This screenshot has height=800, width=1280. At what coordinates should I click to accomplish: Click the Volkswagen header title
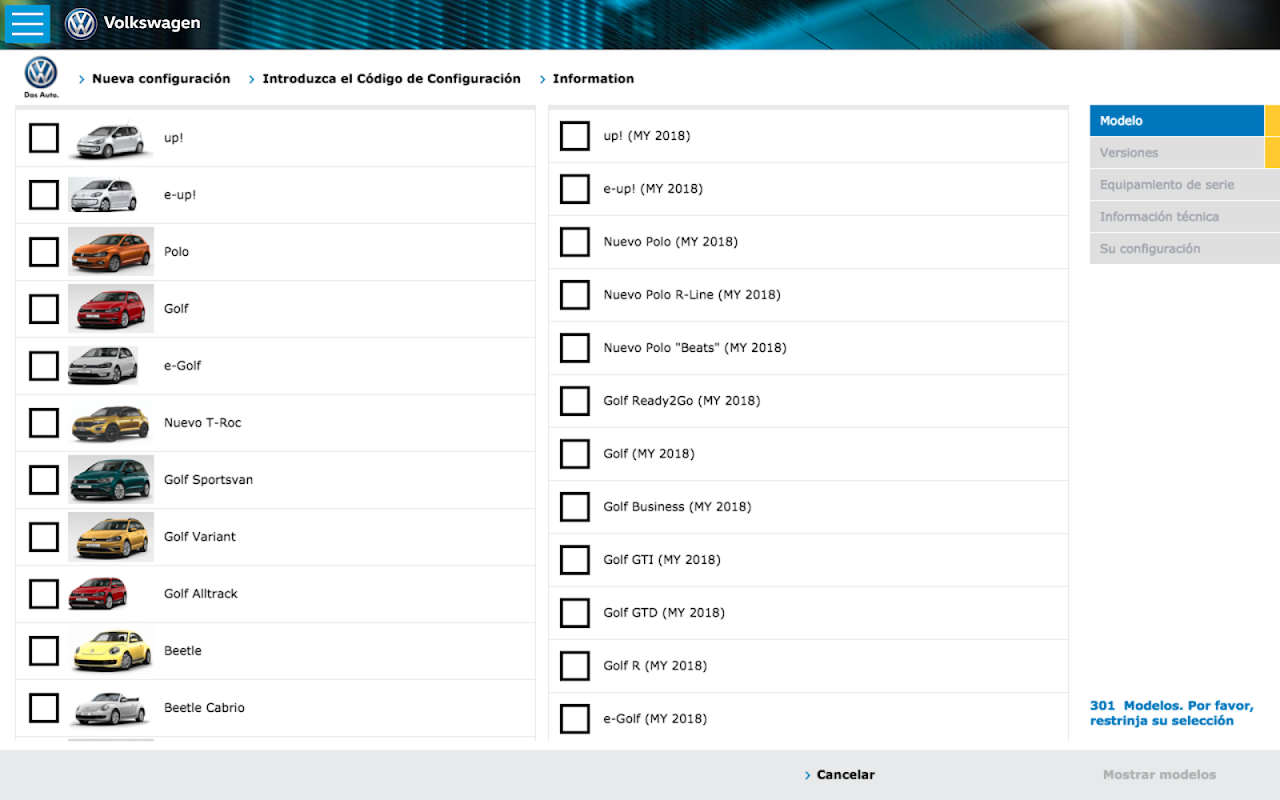coord(152,23)
